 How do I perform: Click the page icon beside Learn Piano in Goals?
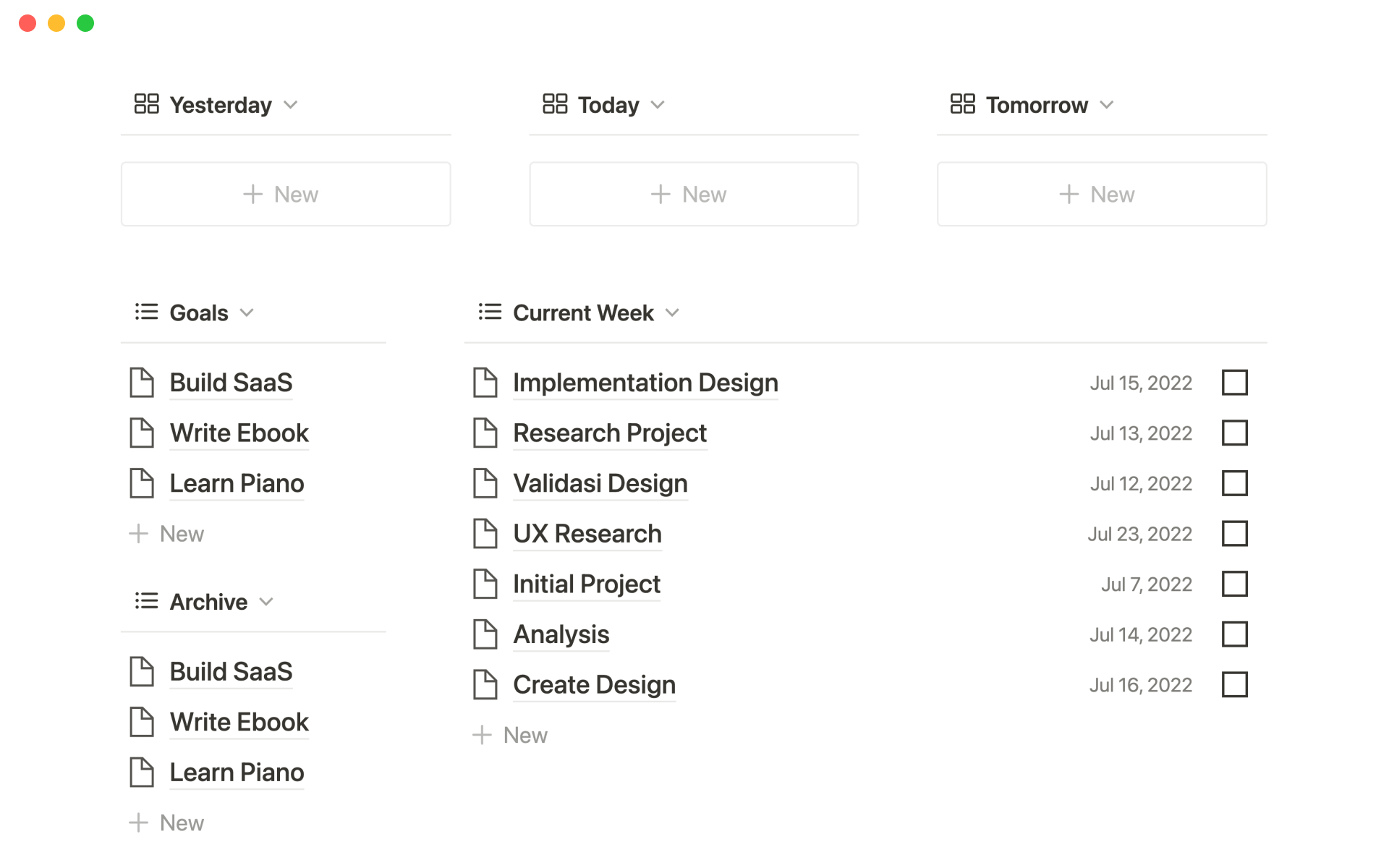tap(142, 483)
